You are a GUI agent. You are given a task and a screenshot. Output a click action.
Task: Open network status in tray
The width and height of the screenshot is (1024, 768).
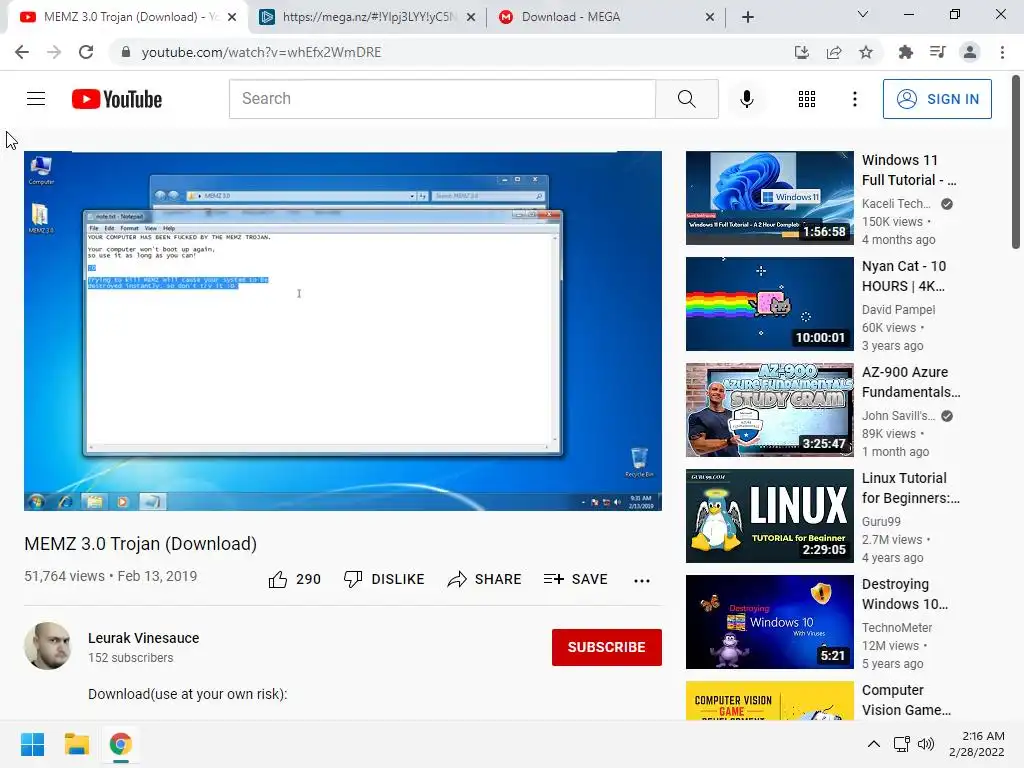[901, 744]
